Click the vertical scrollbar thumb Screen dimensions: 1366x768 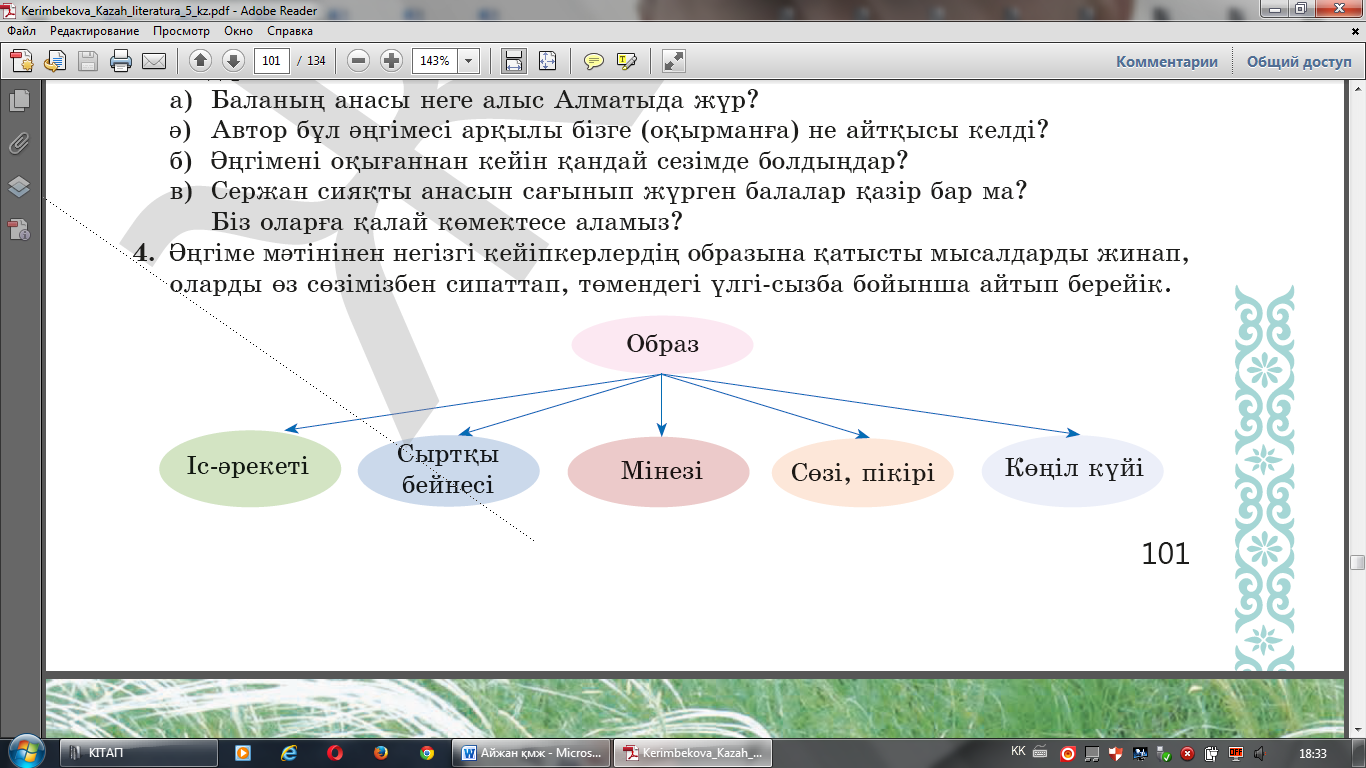(x=1357, y=562)
